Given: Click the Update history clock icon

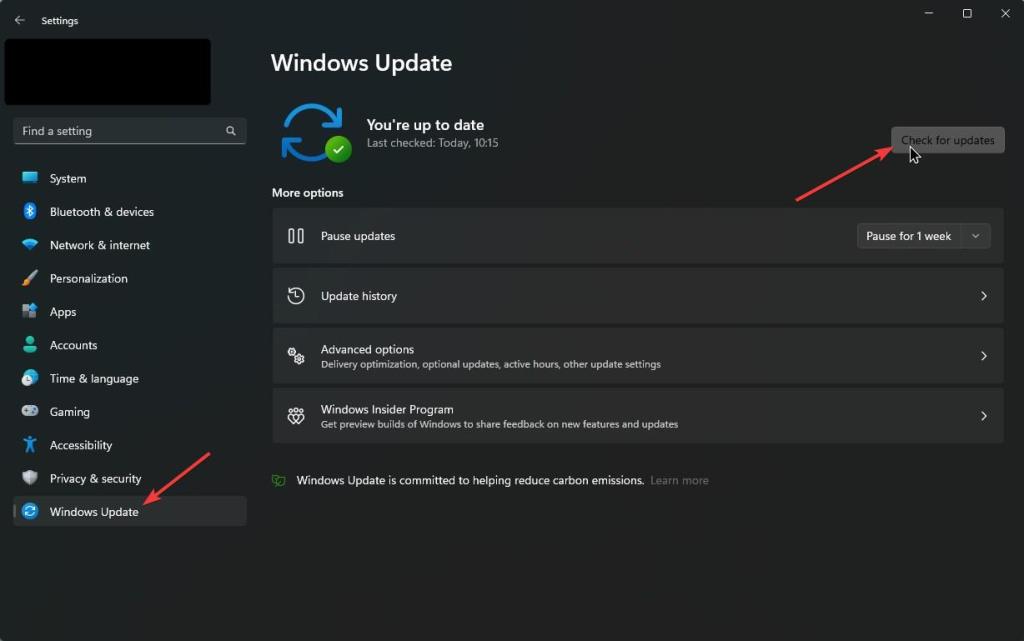Looking at the screenshot, I should coord(296,296).
